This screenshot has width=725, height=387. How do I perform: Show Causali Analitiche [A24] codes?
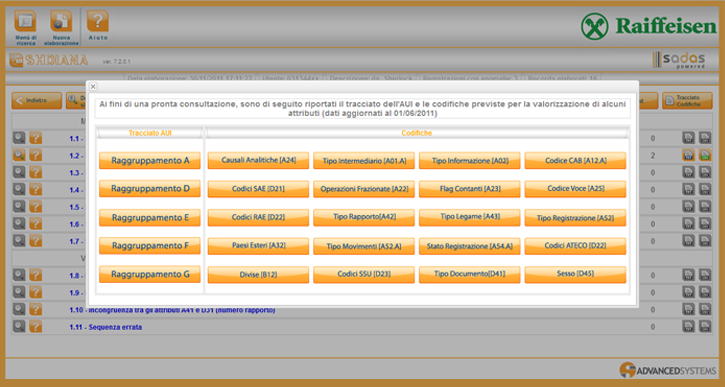258,160
